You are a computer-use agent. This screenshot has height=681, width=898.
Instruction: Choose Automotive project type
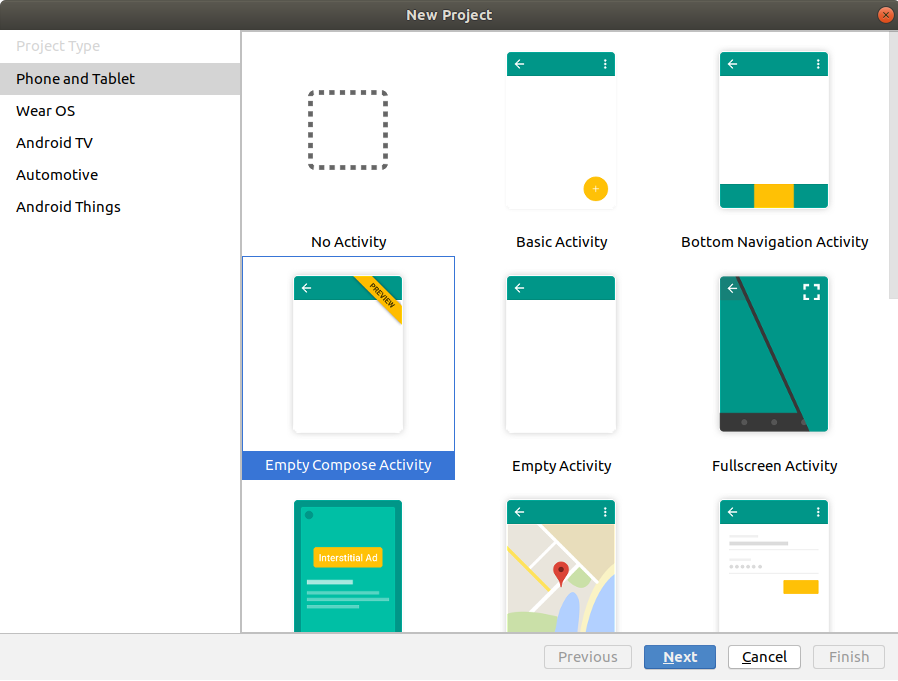click(x=120, y=175)
